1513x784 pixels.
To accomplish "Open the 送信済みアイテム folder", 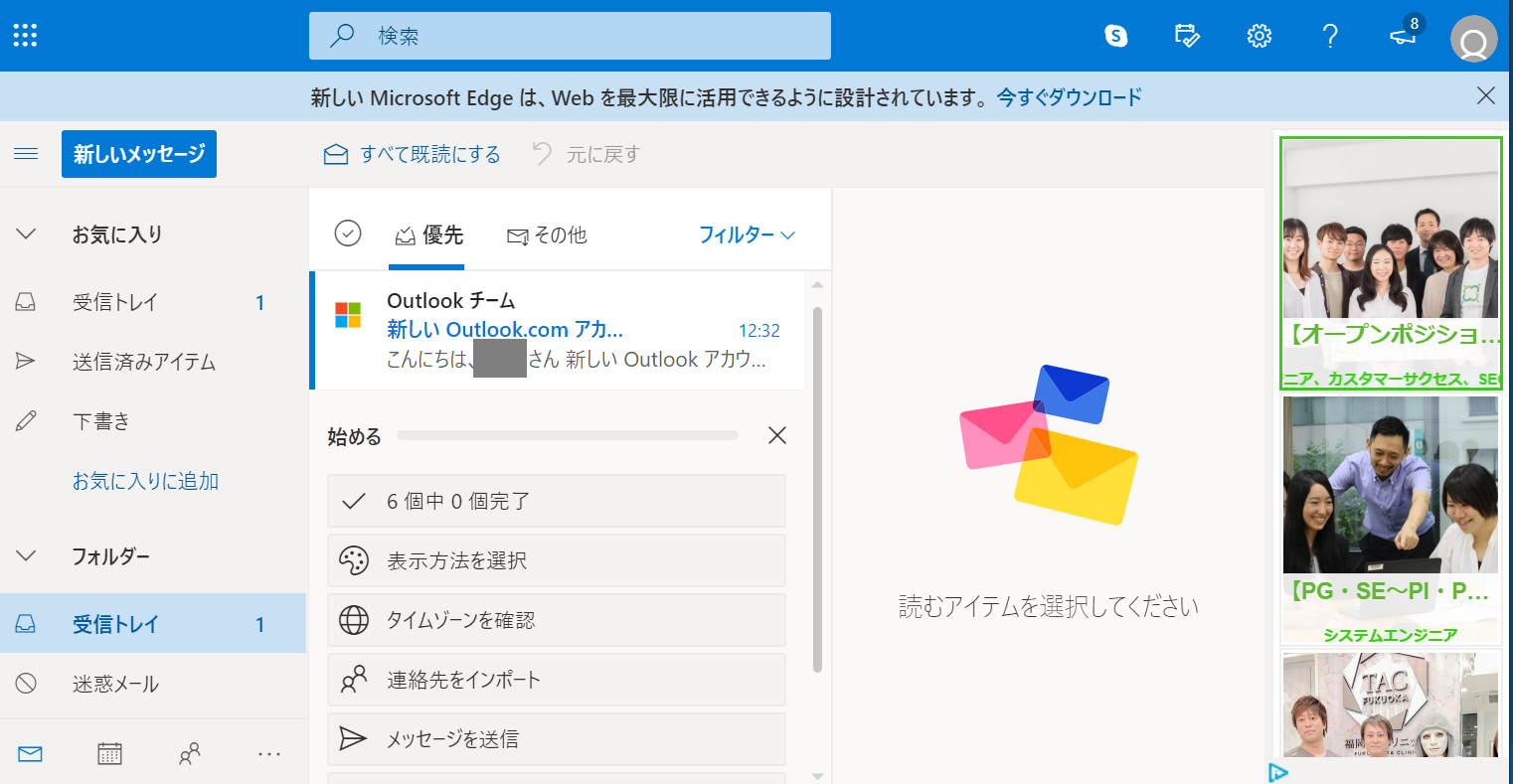I will [153, 362].
